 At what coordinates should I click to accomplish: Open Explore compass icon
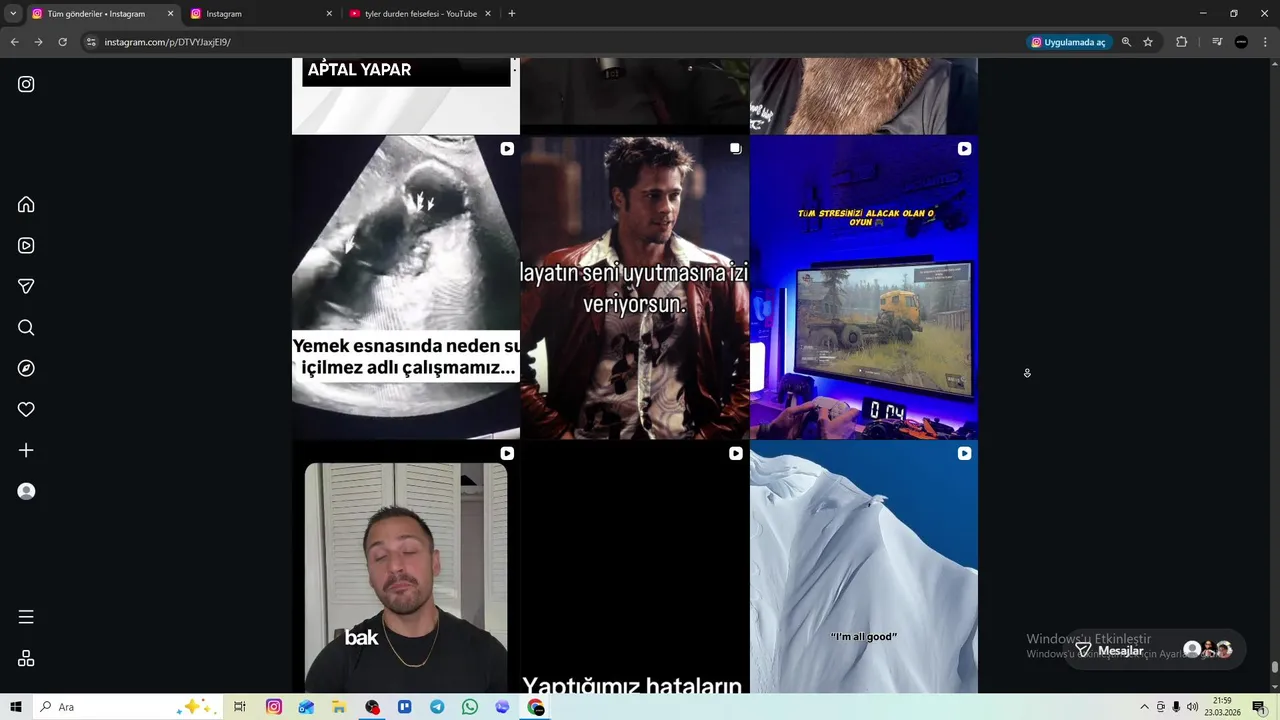click(x=26, y=368)
